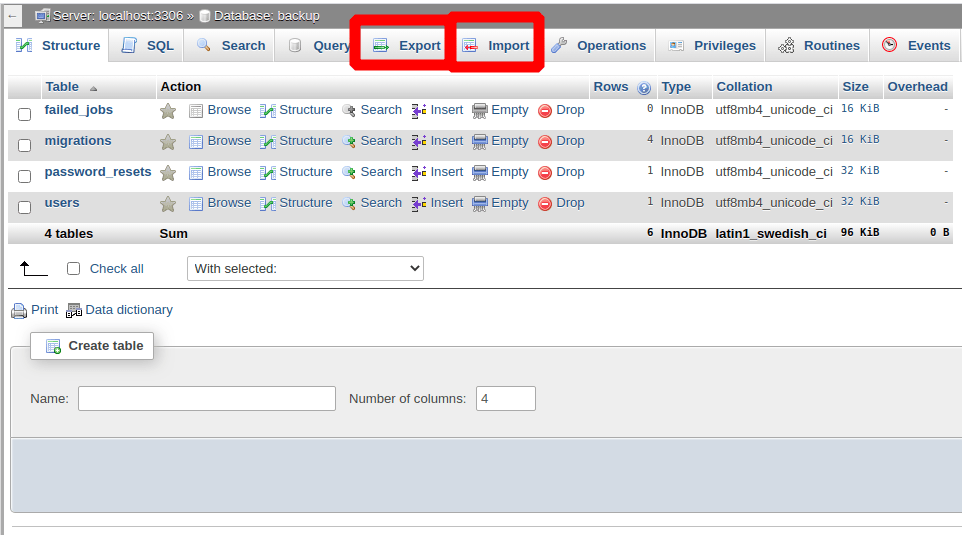This screenshot has width=962, height=535.
Task: Sort by Table column header arrow
Action: pos(93,88)
